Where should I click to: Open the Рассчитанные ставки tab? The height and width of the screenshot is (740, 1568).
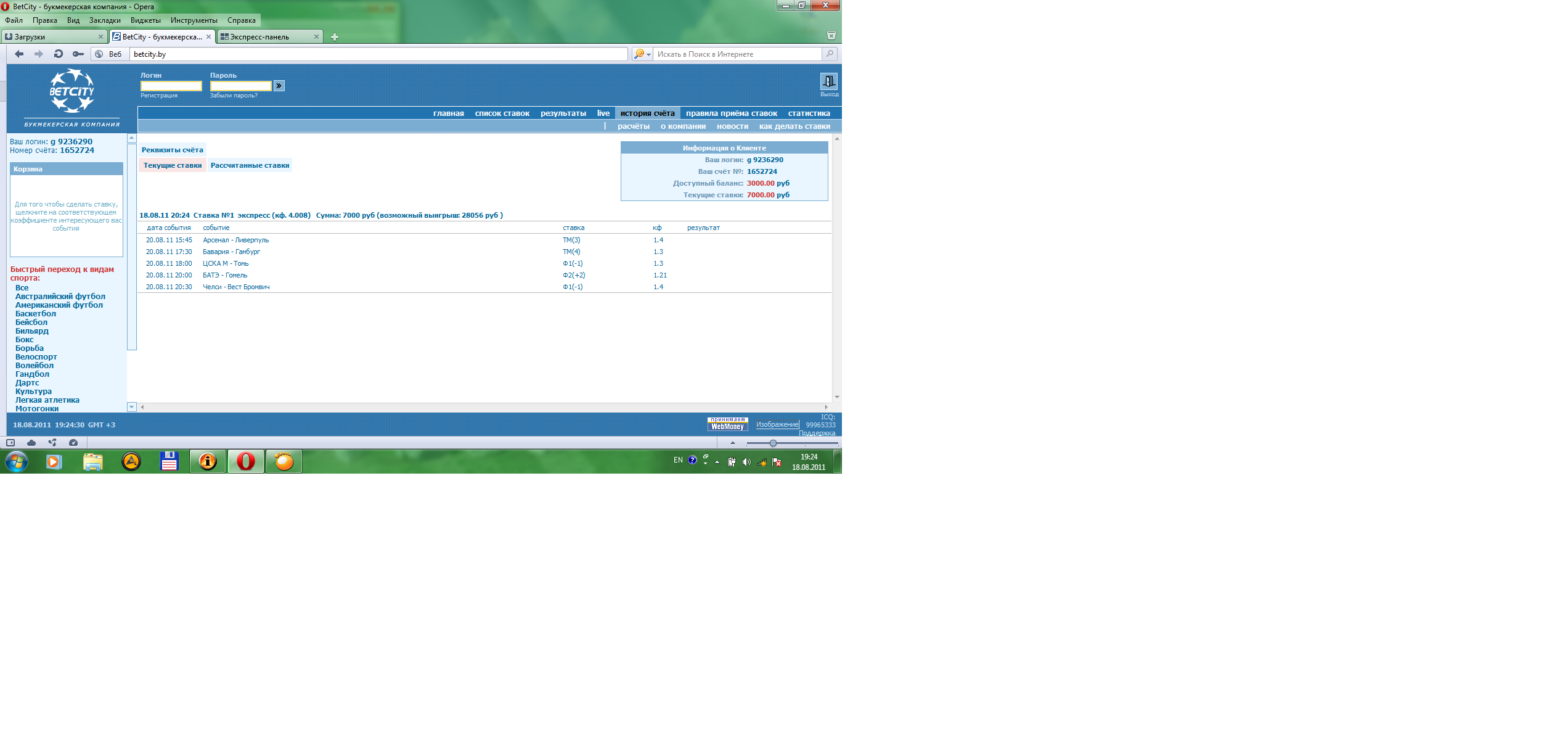(x=250, y=165)
